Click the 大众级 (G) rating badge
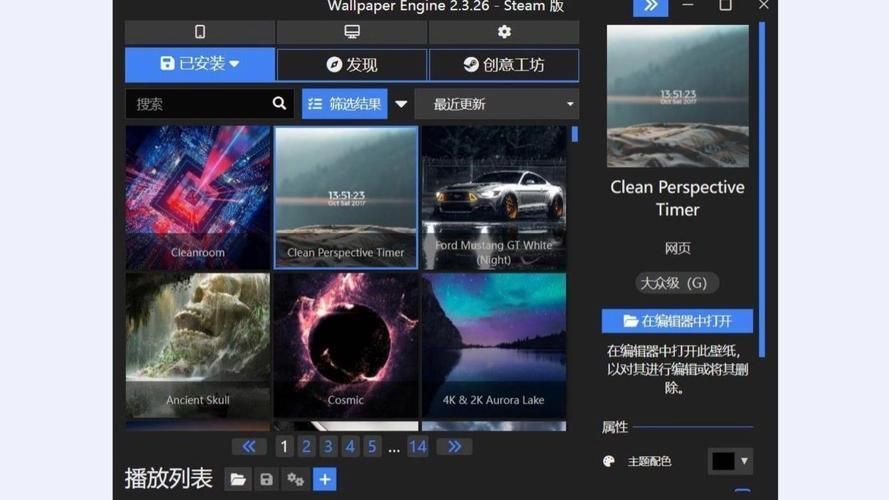The width and height of the screenshot is (889, 500). 677,283
